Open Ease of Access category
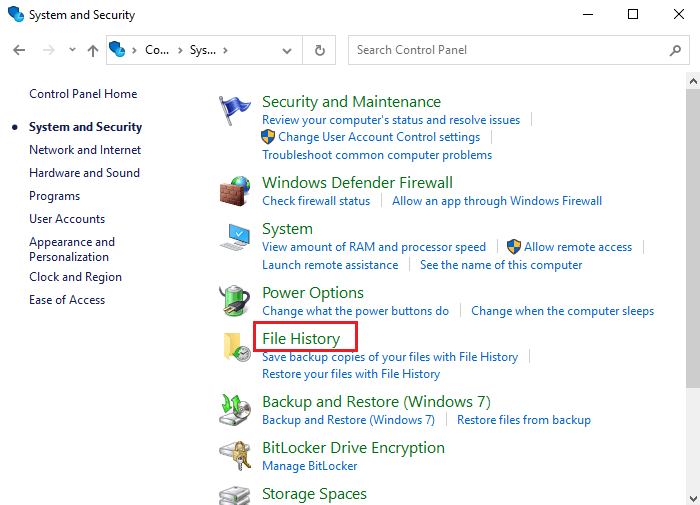Image resolution: width=700 pixels, height=505 pixels. point(67,300)
